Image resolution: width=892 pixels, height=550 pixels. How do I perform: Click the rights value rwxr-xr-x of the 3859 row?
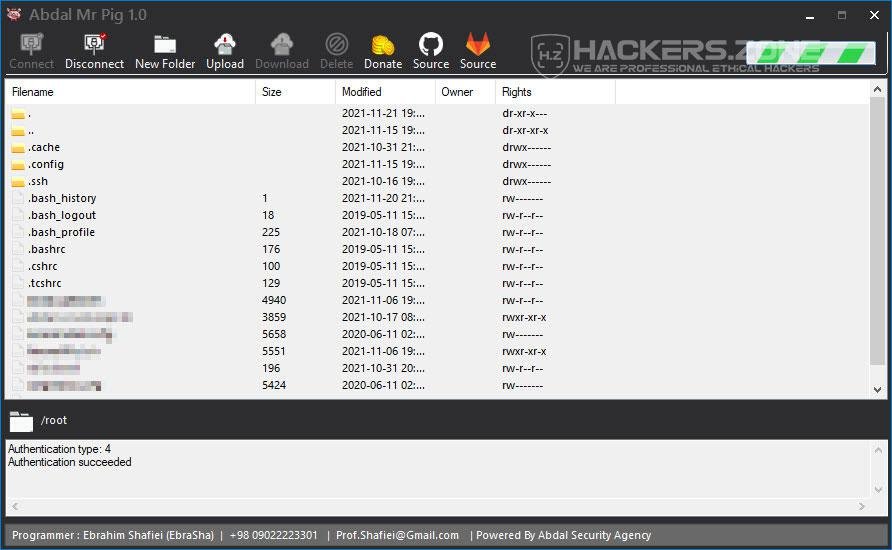coord(524,317)
